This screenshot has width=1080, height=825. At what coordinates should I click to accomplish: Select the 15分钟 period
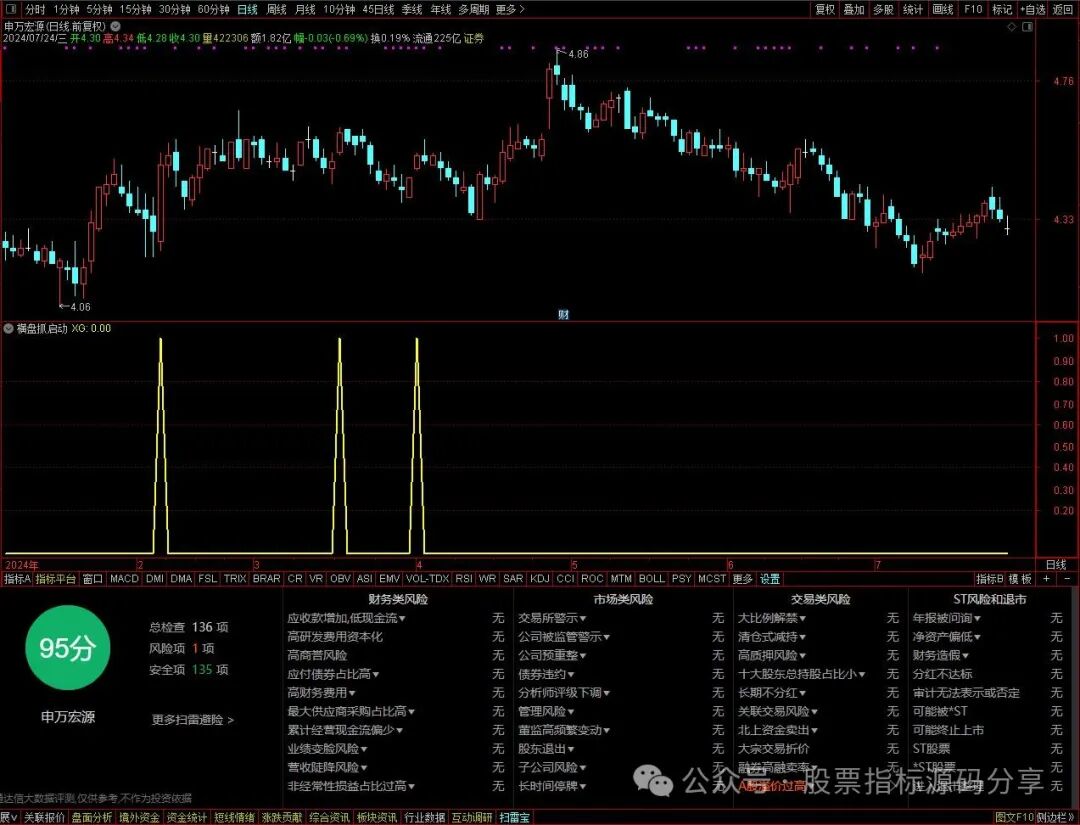(x=135, y=9)
